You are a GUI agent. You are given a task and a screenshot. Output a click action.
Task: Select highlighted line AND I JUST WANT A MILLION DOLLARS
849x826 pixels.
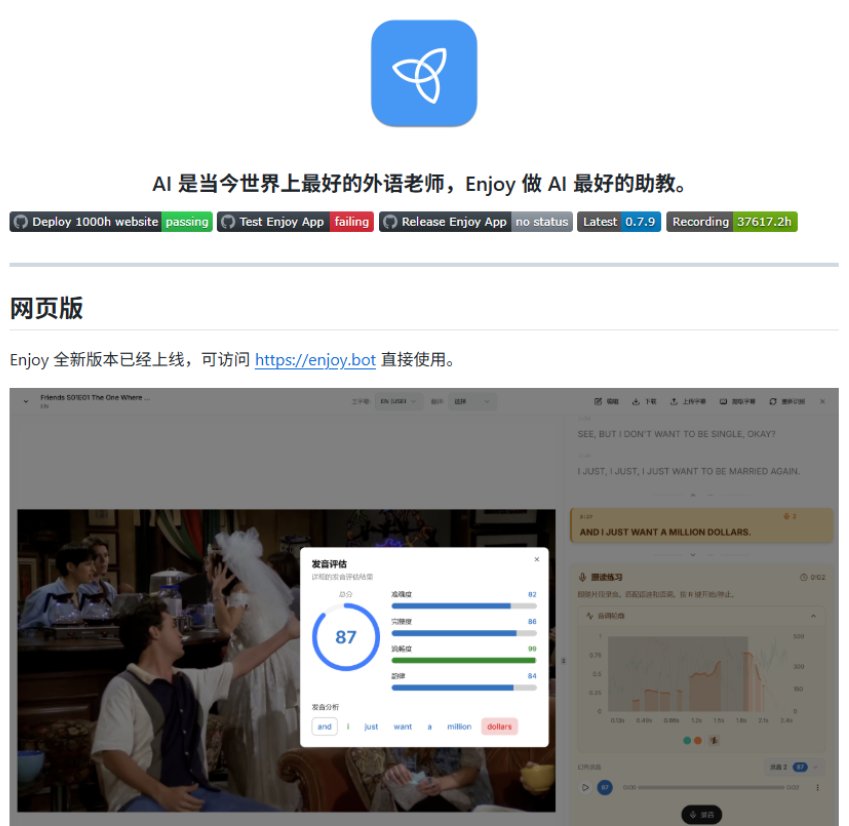[x=702, y=526]
